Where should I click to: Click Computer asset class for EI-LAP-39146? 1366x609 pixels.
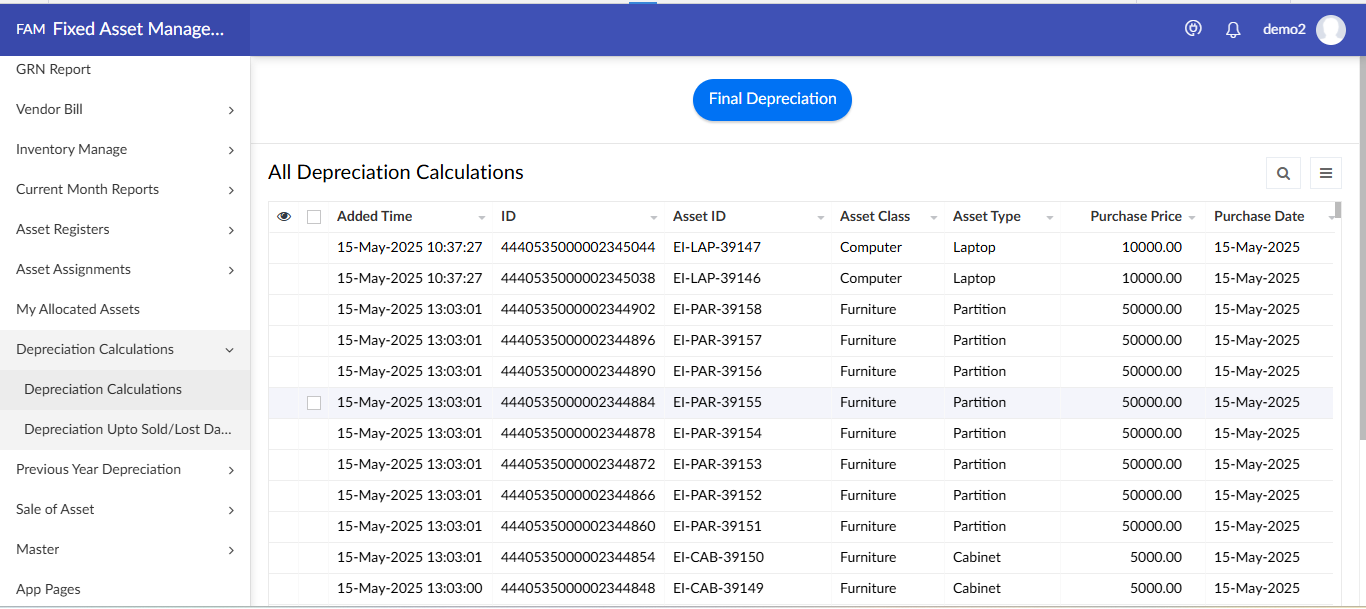(x=871, y=278)
